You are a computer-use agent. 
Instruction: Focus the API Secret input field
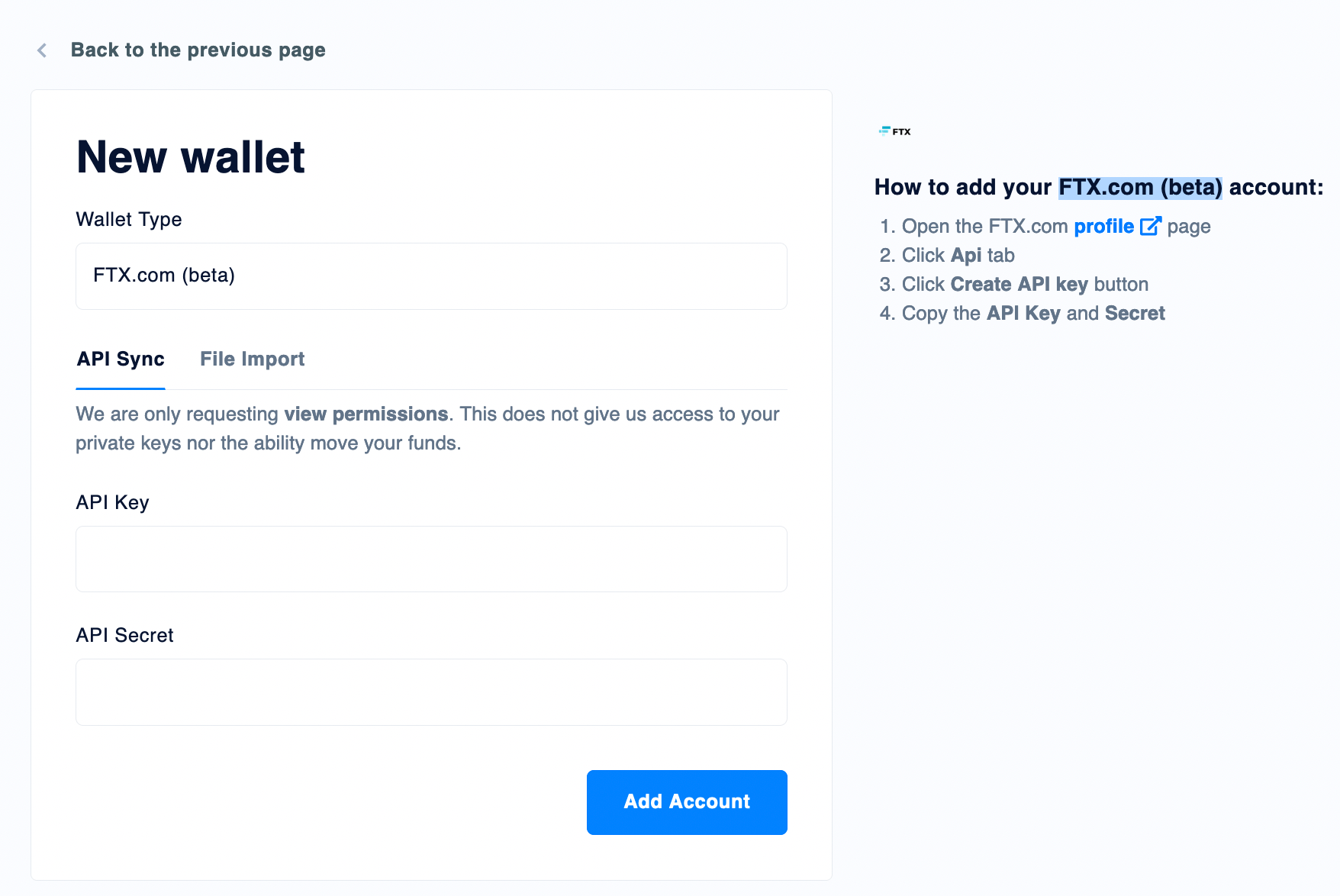click(x=431, y=692)
